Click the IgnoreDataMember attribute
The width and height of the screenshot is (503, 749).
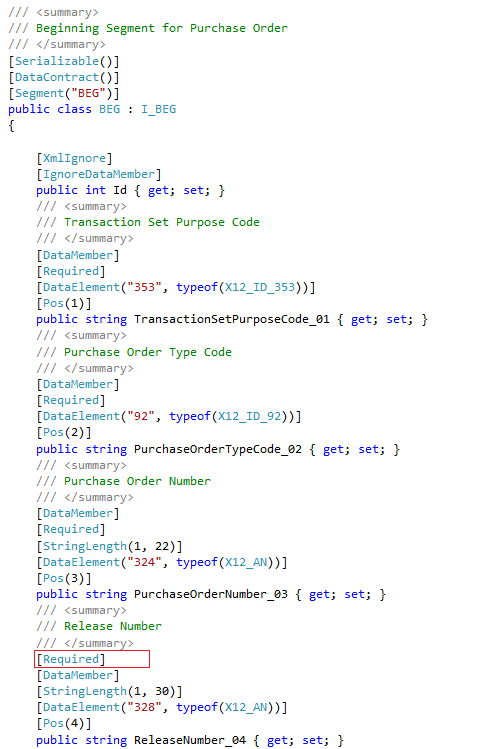pyautogui.click(x=99, y=174)
